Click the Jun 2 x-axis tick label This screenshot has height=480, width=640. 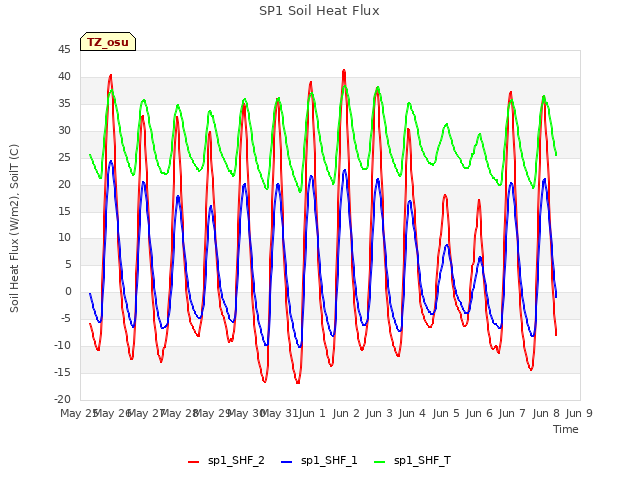(346, 413)
